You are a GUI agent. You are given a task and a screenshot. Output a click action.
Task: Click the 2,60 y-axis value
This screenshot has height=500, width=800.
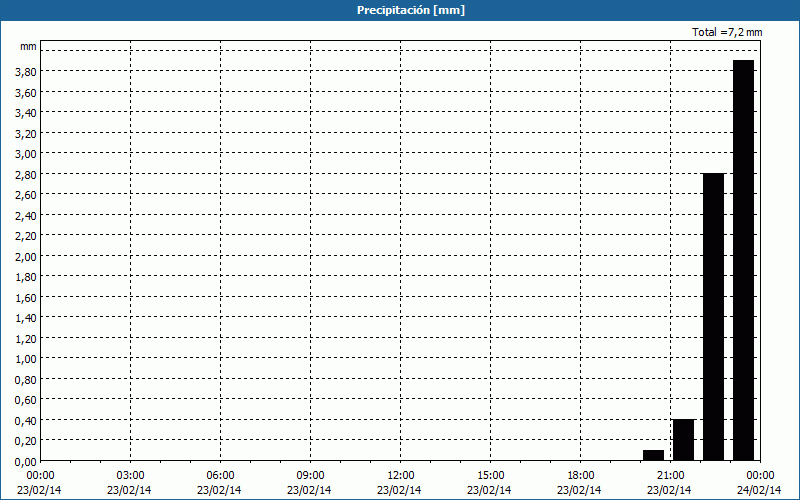click(x=26, y=195)
